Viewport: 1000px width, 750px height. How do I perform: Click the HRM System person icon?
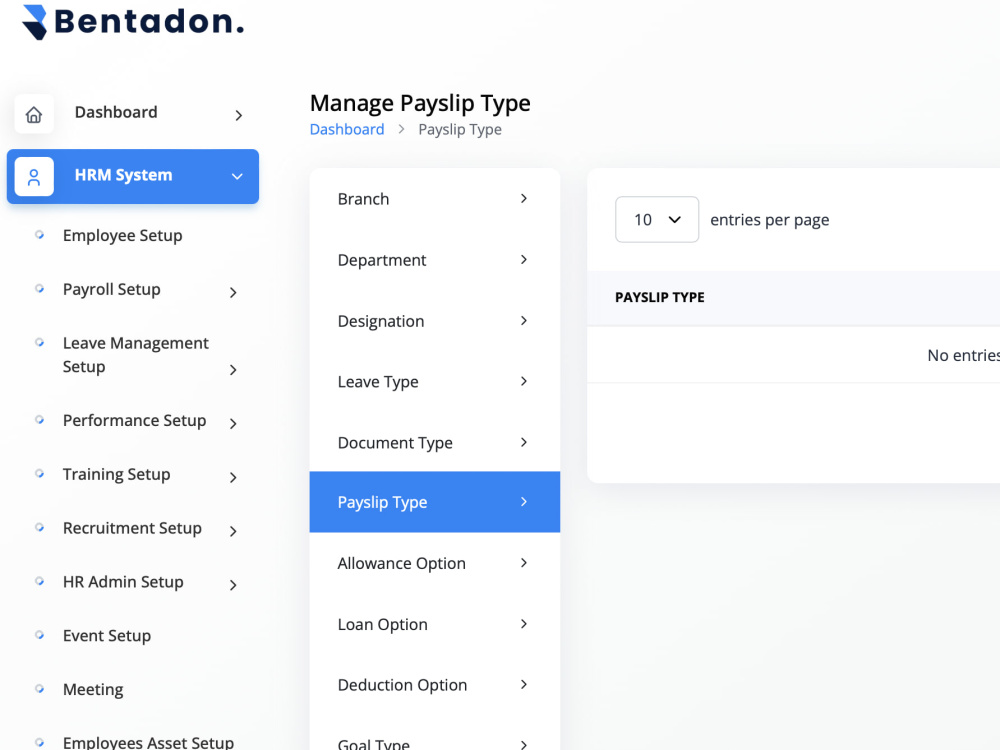tap(34, 177)
